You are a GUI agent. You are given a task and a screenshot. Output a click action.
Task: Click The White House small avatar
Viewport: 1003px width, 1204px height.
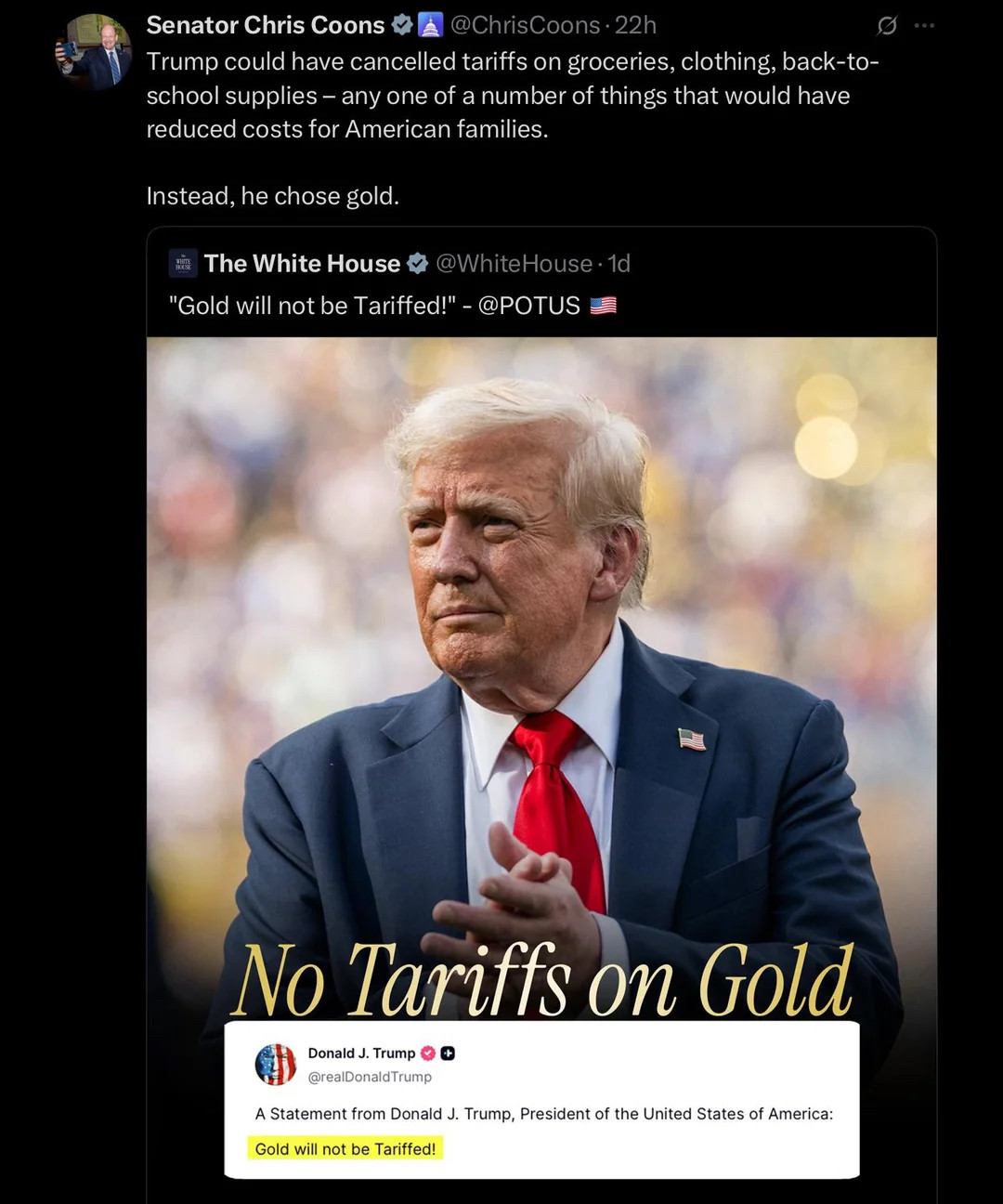tap(183, 264)
